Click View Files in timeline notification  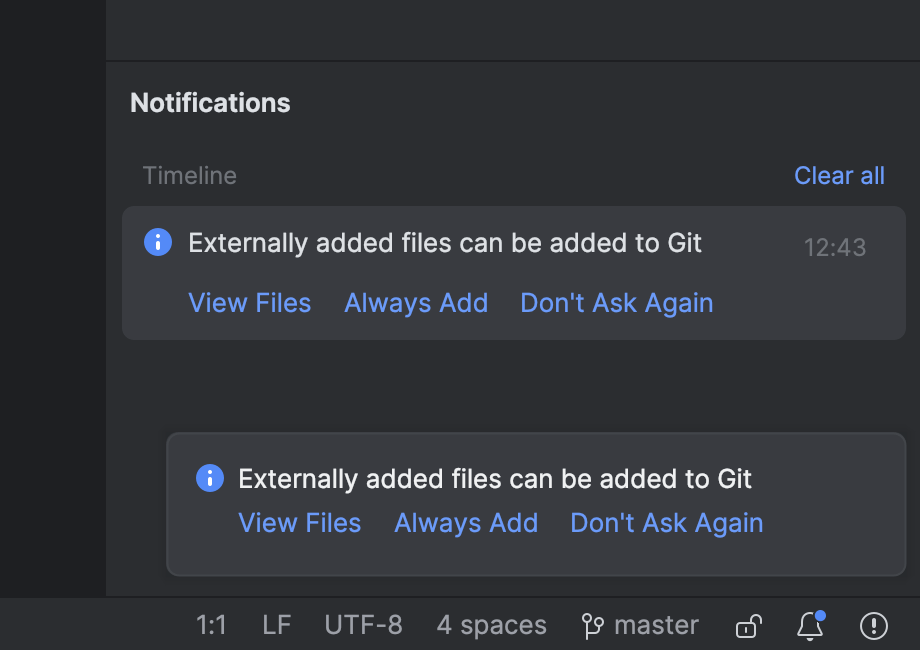tap(249, 303)
